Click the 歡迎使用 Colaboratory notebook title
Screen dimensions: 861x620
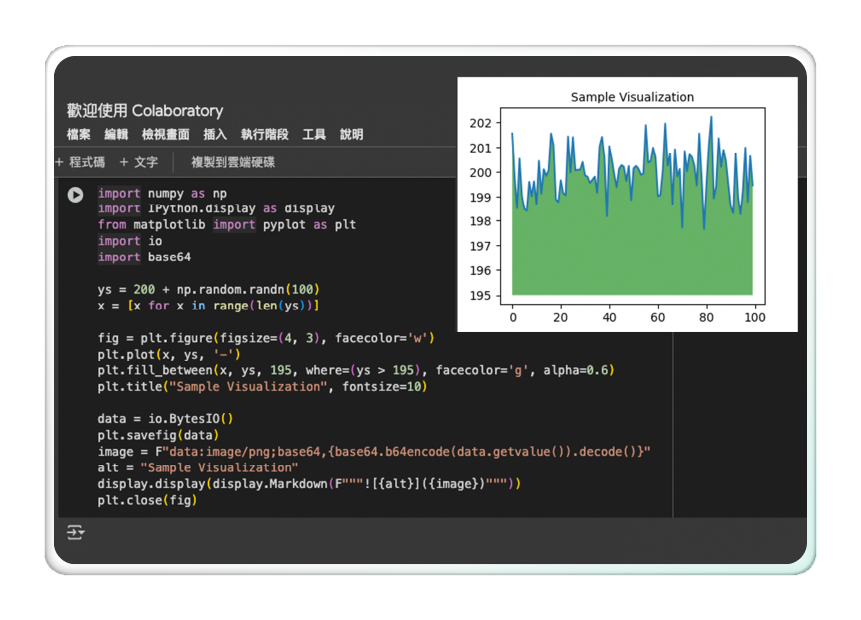coord(145,111)
